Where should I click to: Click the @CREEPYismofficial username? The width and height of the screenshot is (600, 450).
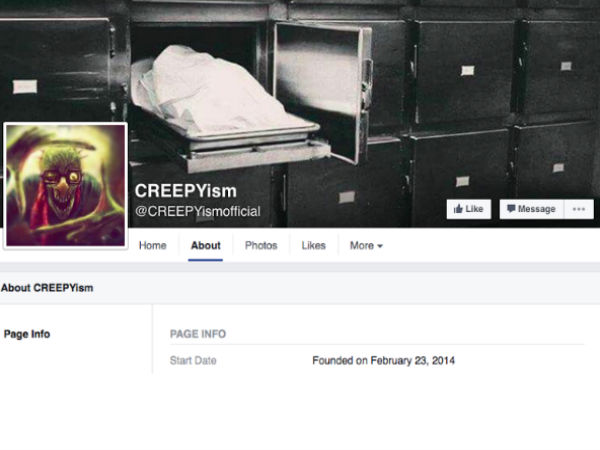(198, 211)
